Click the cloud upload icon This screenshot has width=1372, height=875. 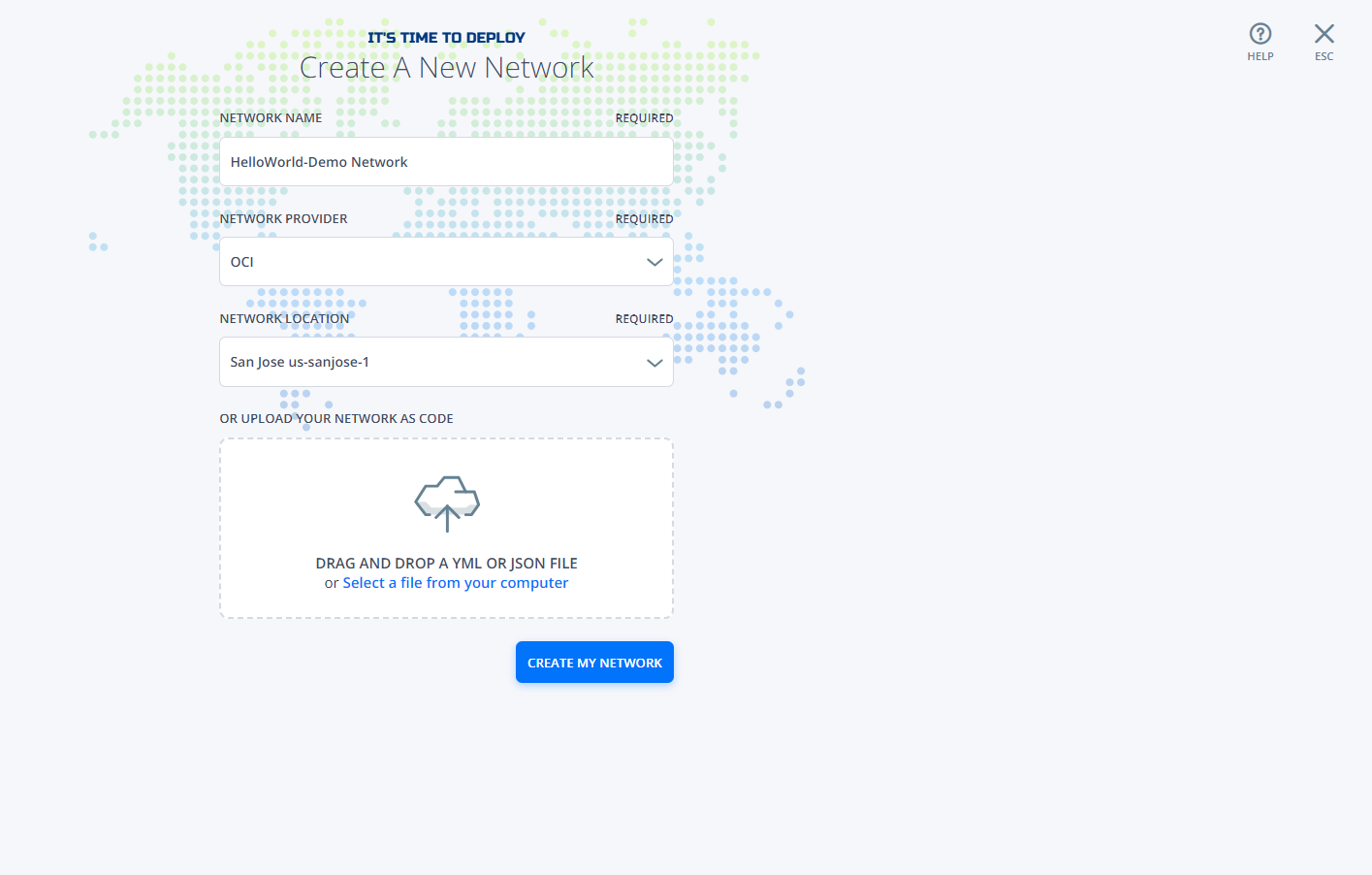[446, 502]
